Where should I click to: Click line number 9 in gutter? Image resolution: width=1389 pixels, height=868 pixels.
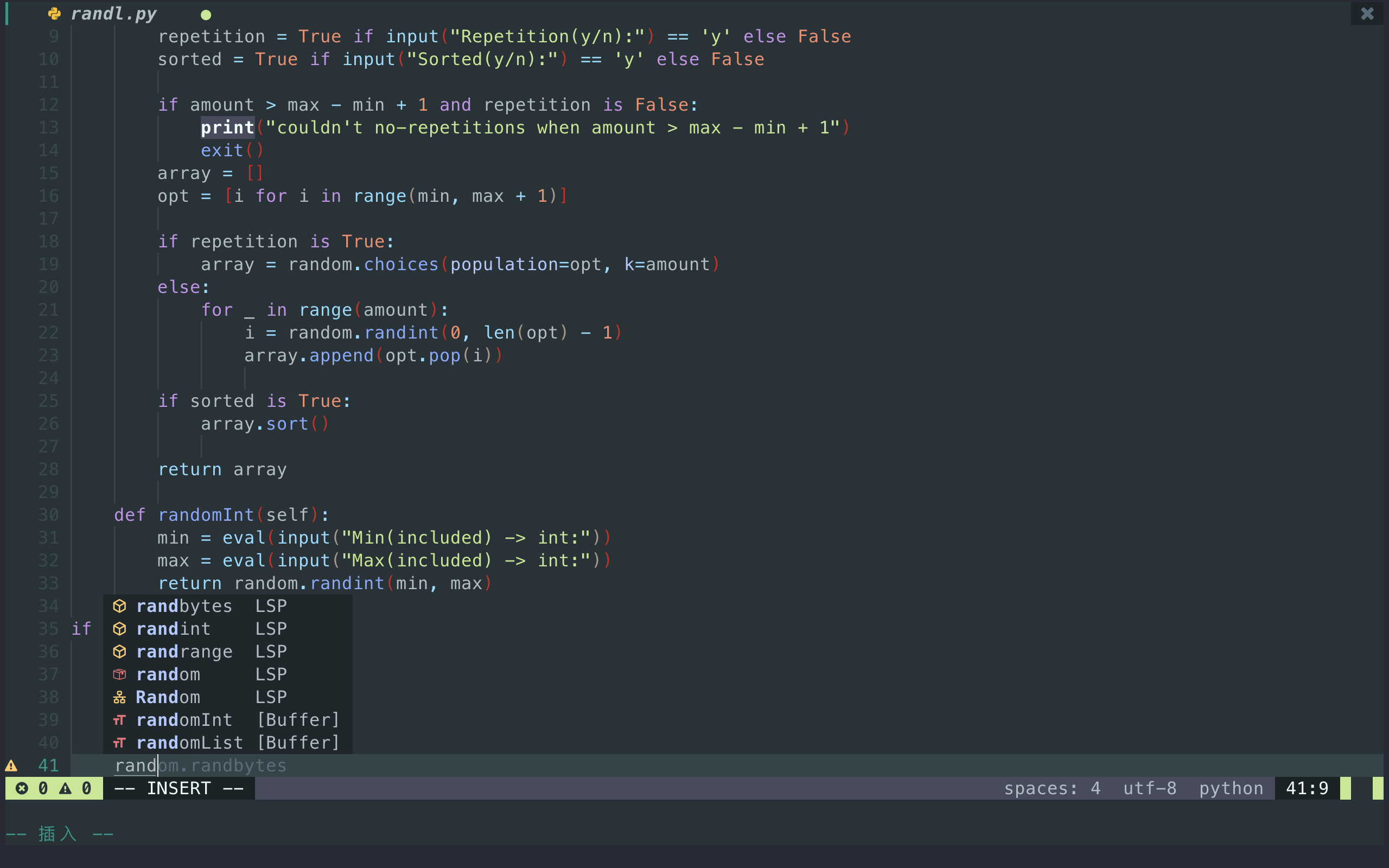point(53,37)
